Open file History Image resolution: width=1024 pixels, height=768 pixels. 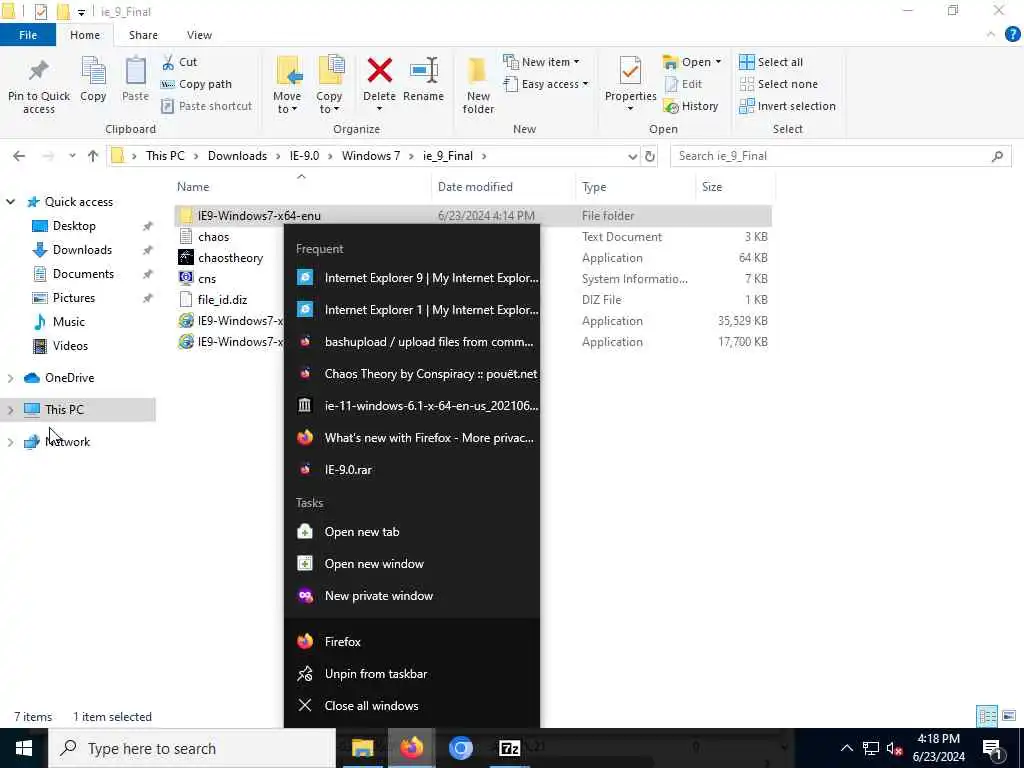click(691, 106)
